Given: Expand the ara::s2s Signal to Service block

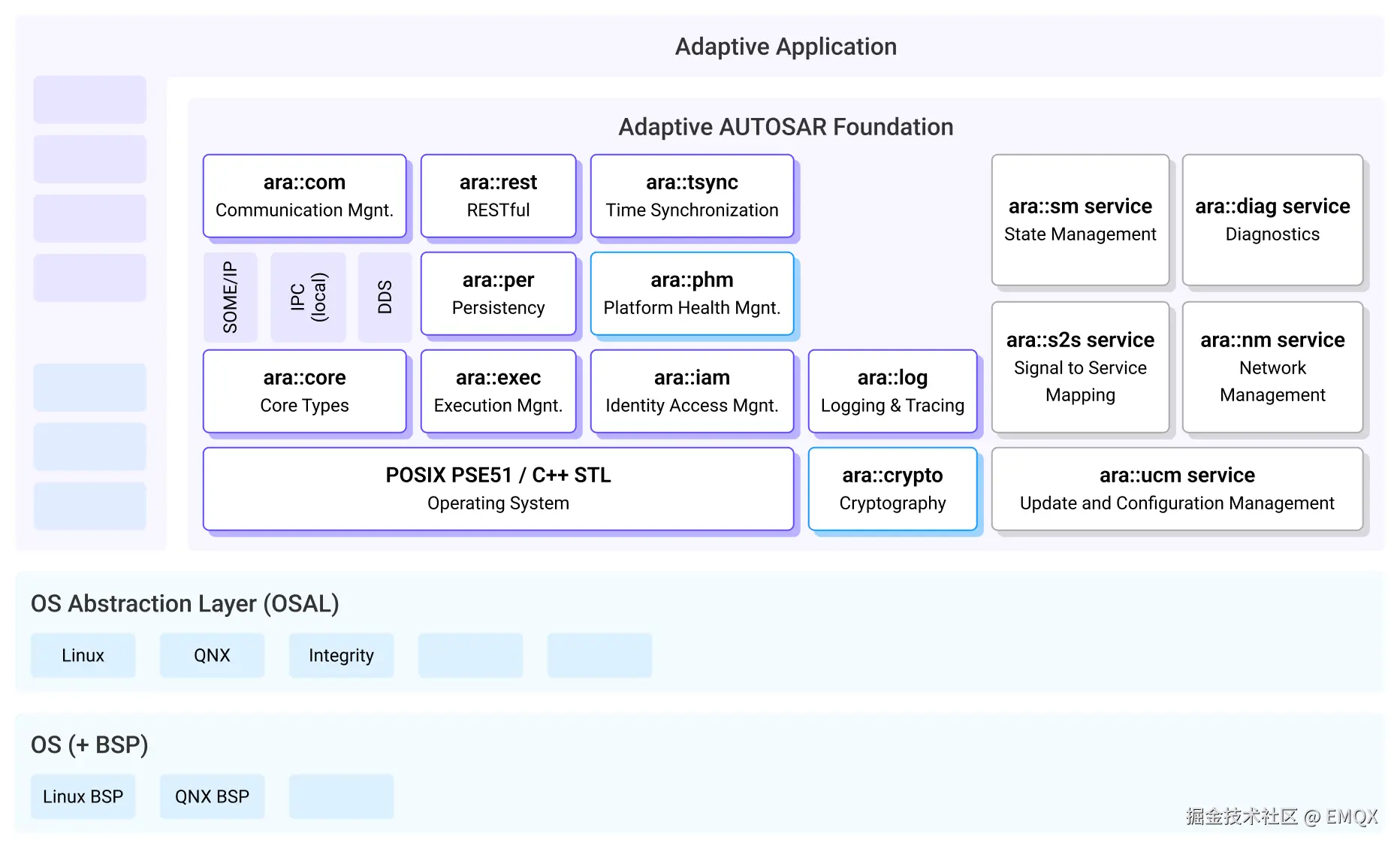Looking at the screenshot, I should tap(1079, 367).
